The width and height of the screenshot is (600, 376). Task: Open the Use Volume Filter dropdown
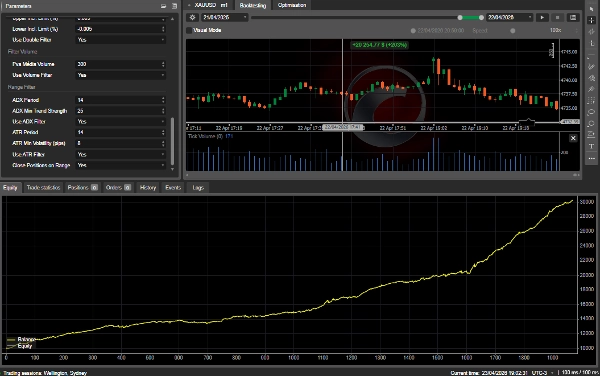[x=121, y=75]
